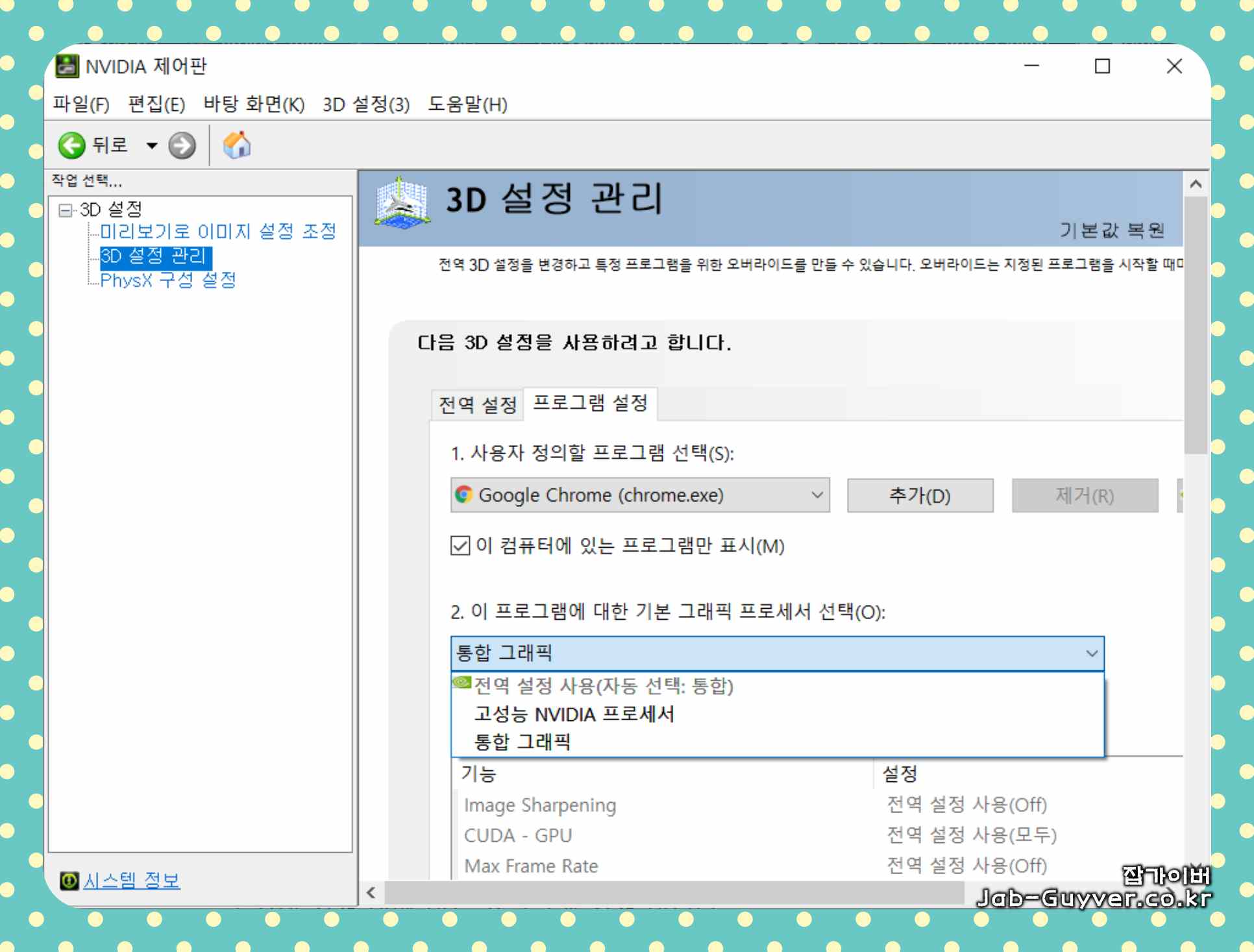The width and height of the screenshot is (1254, 952).
Task: Switch to the 전역 설정 tab
Action: coord(478,405)
